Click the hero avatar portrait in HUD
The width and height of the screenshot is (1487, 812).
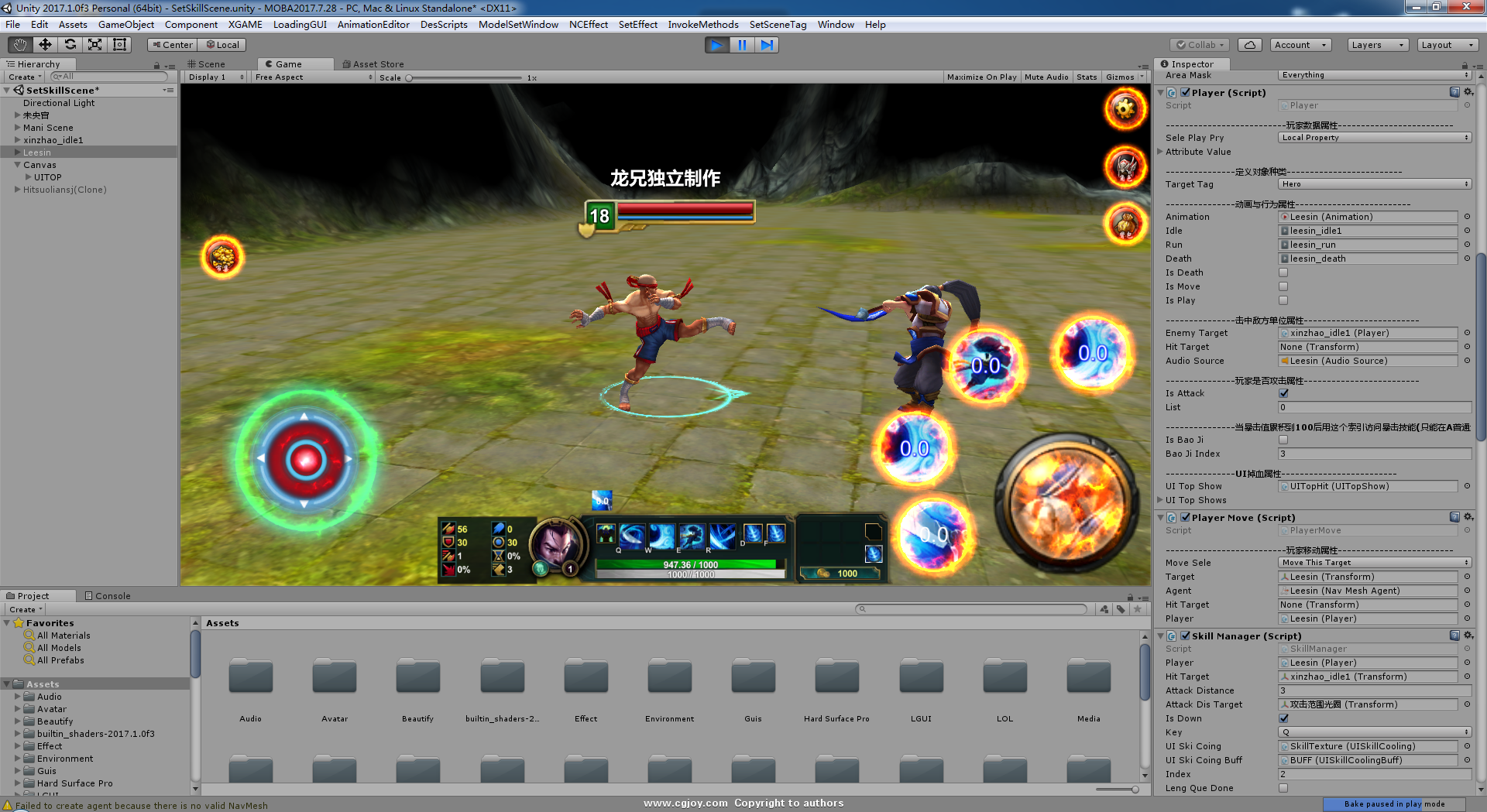click(x=555, y=543)
